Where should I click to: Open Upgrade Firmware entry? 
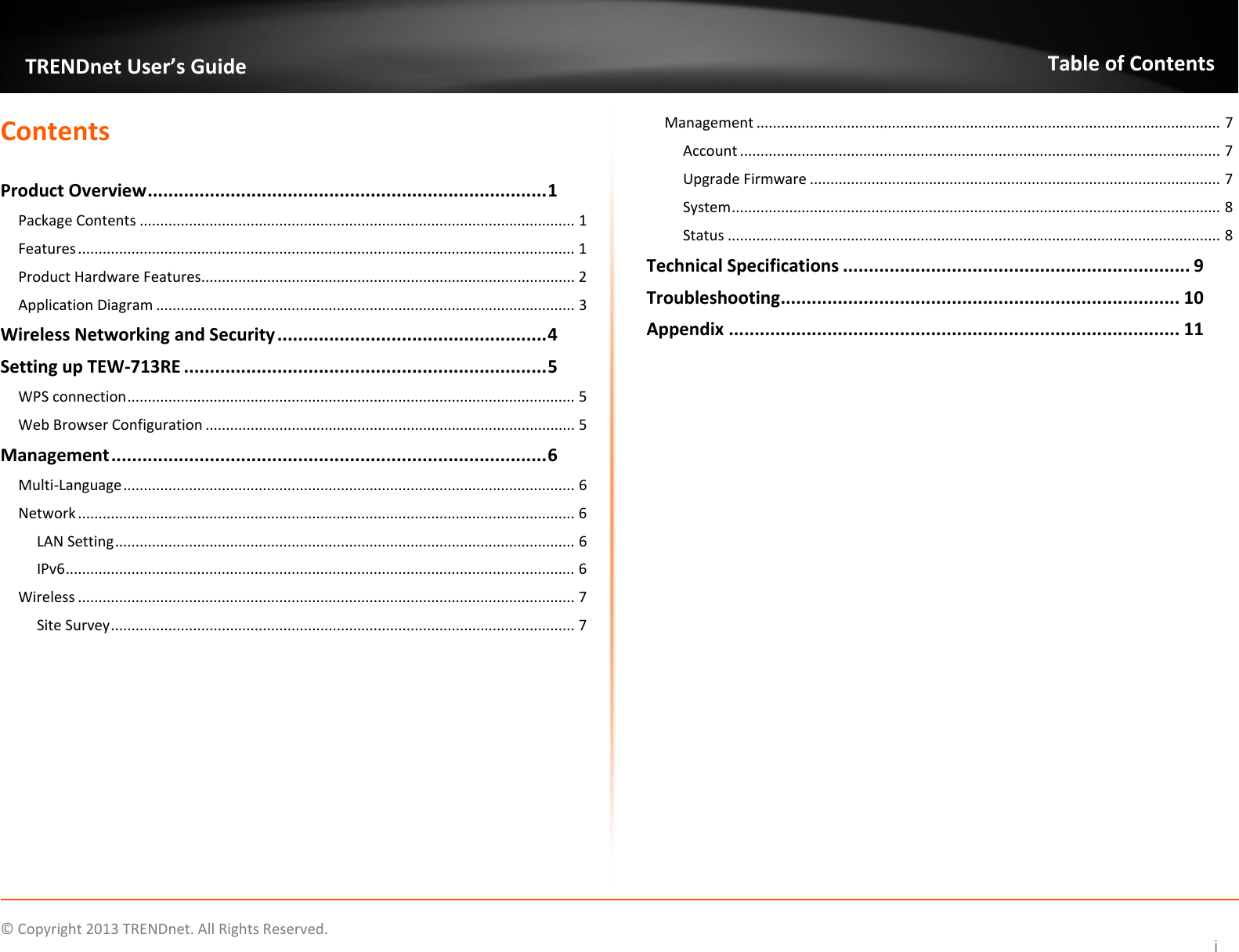click(958, 178)
